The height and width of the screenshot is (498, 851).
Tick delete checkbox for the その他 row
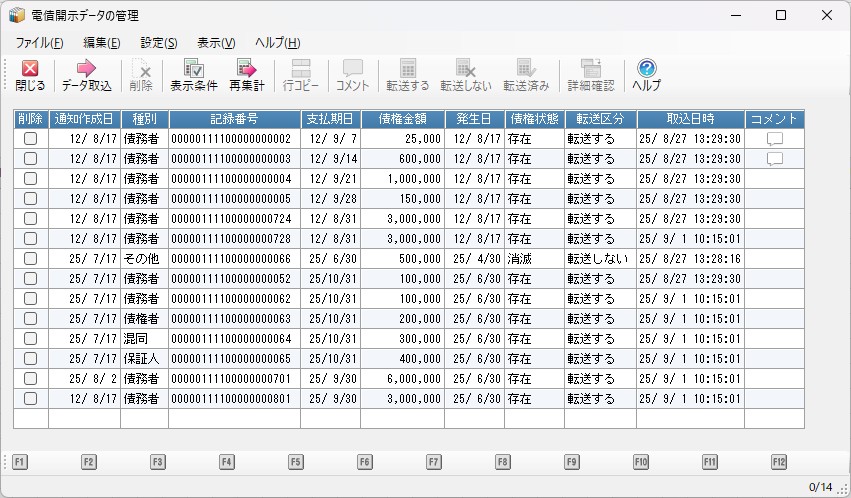pyautogui.click(x=30, y=258)
